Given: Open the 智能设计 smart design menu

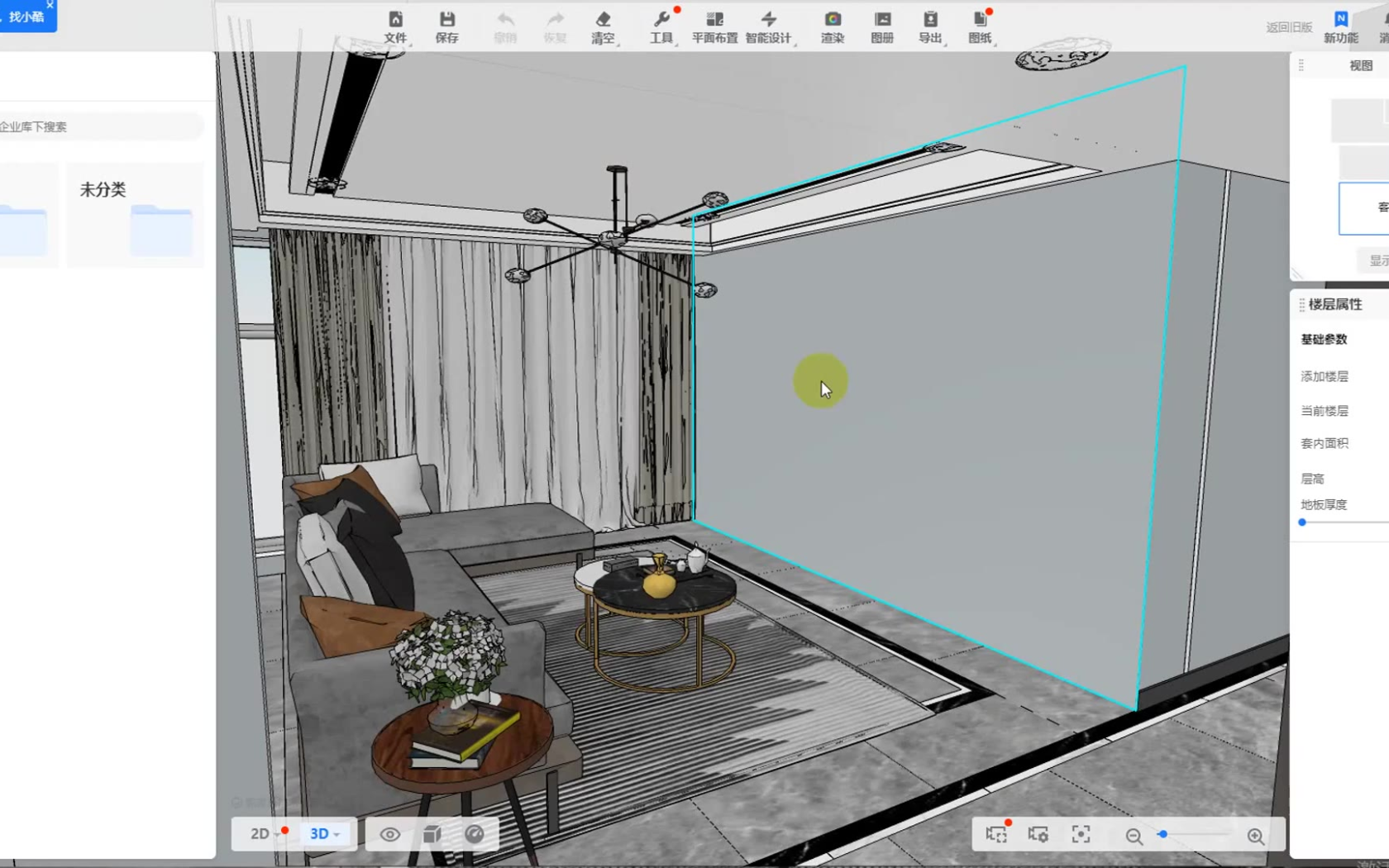Looking at the screenshot, I should (768, 26).
